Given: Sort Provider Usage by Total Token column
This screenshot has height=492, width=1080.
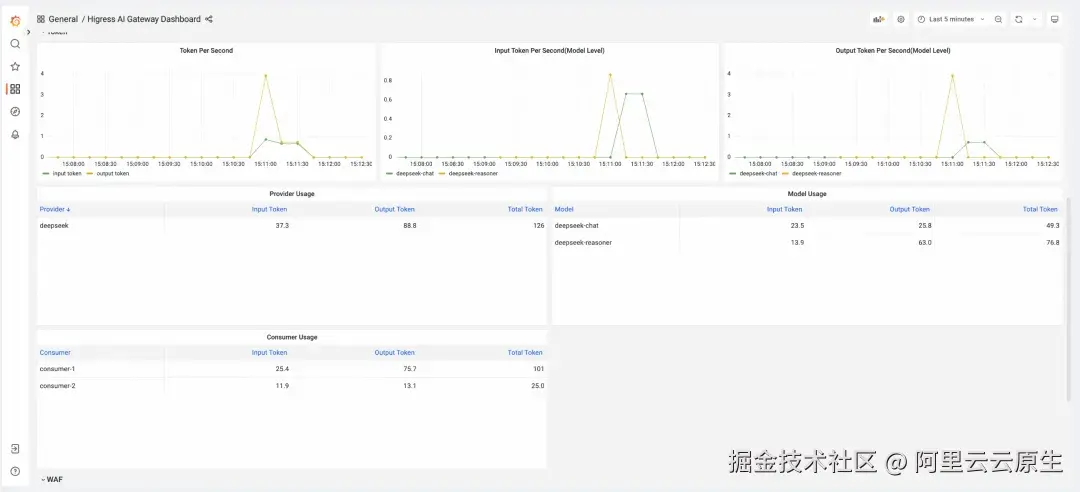Looking at the screenshot, I should [x=525, y=209].
